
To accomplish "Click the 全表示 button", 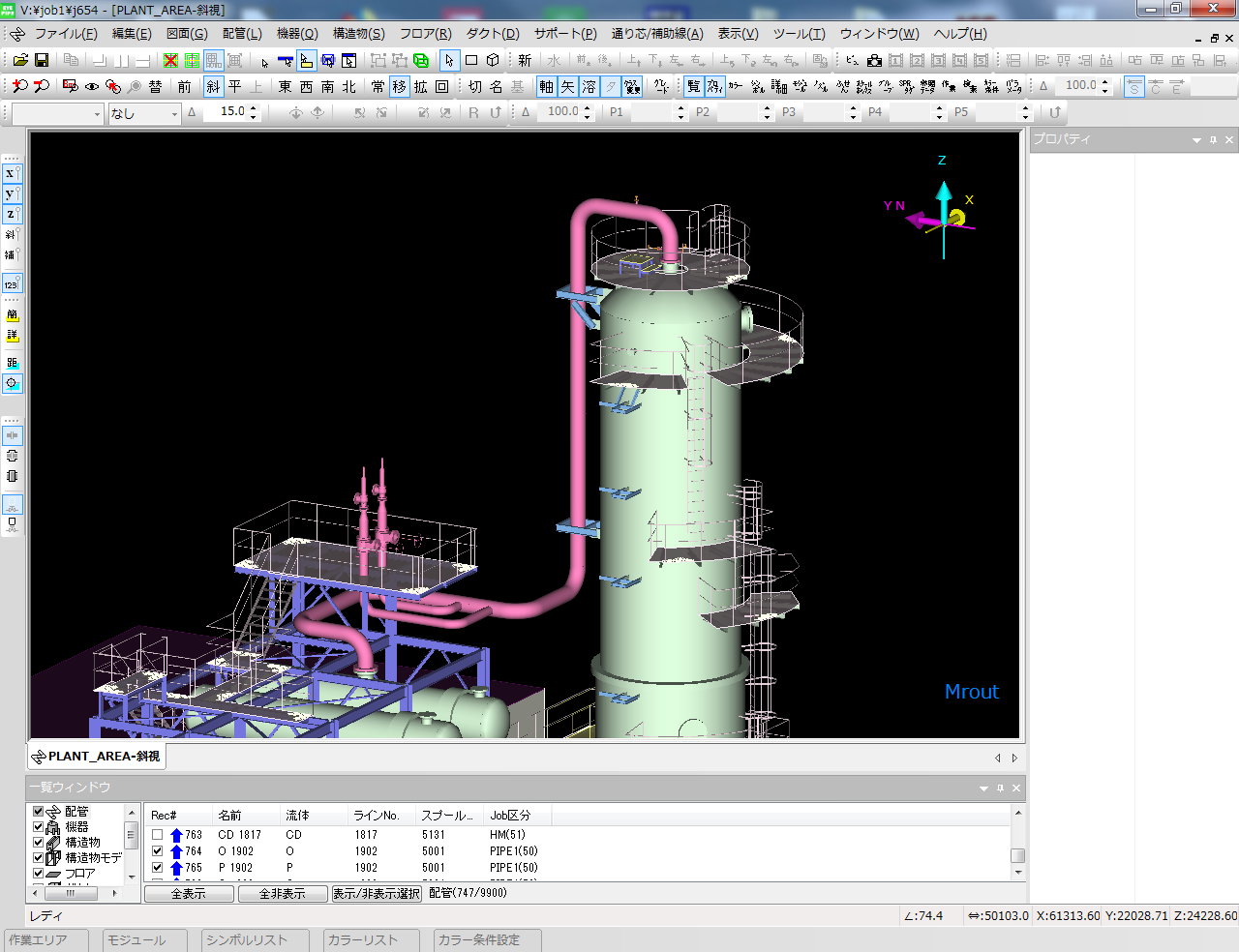I will 189,894.
